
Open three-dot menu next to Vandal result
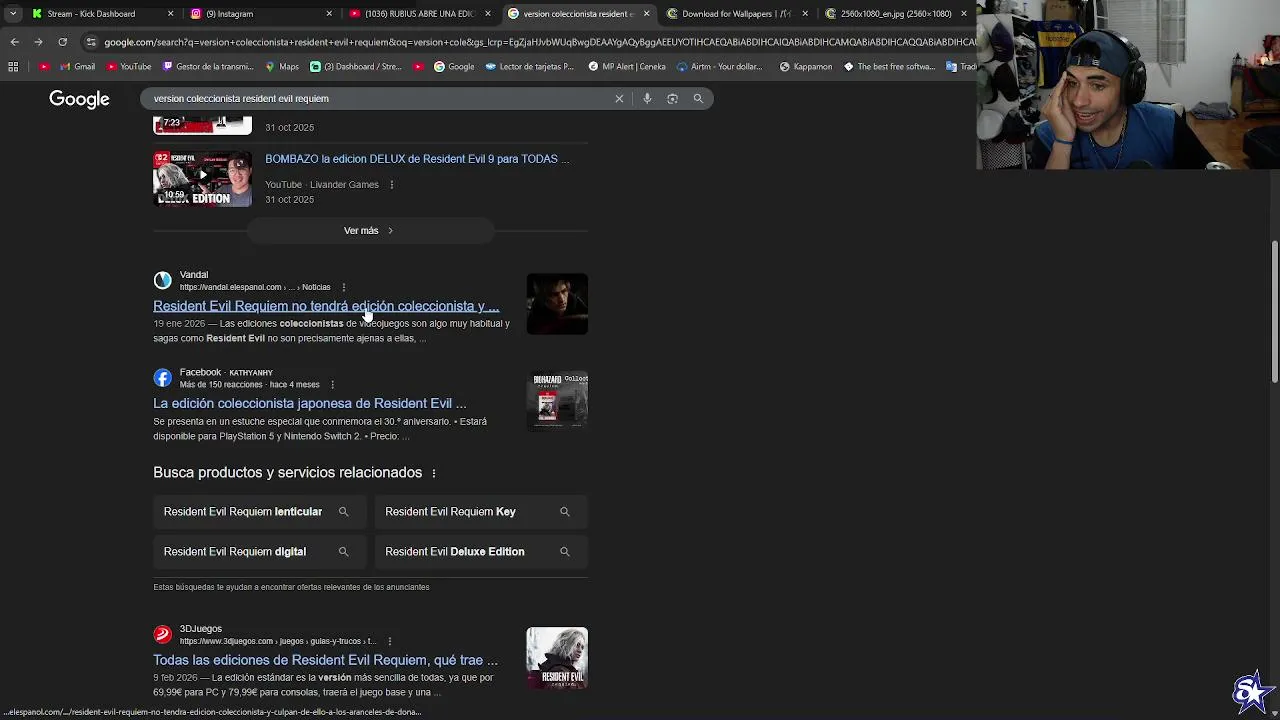[x=343, y=287]
